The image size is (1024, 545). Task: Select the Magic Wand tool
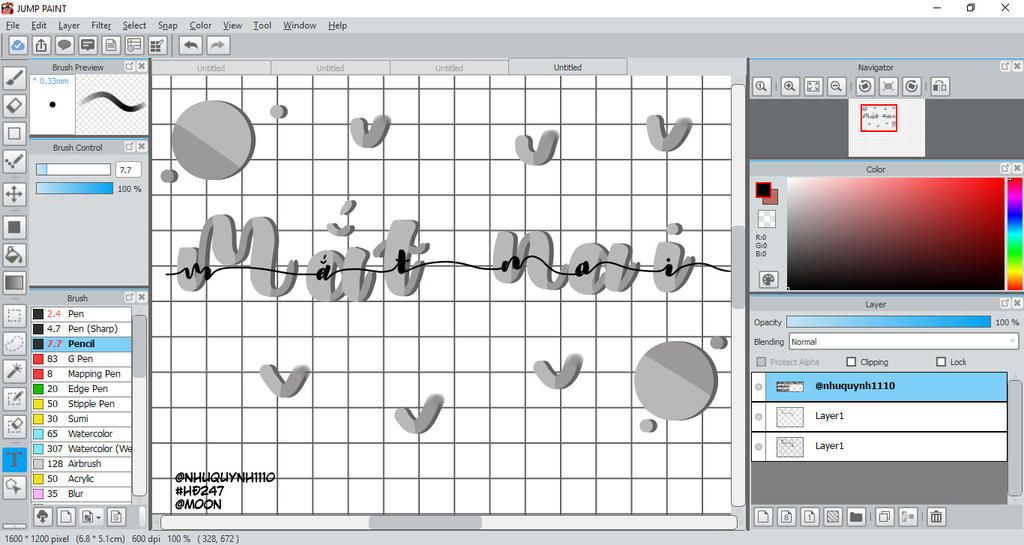click(x=14, y=371)
